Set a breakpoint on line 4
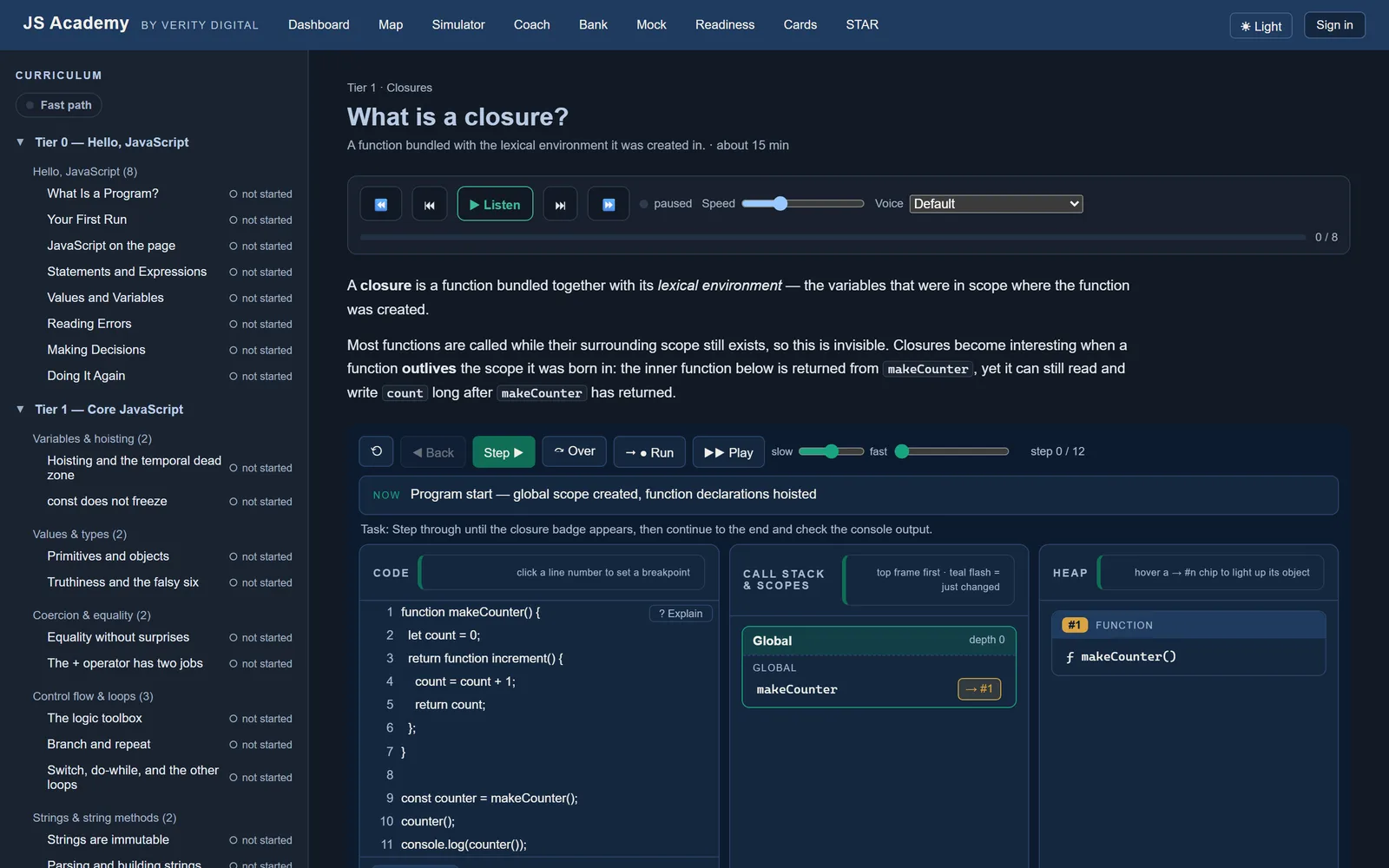 (390, 681)
